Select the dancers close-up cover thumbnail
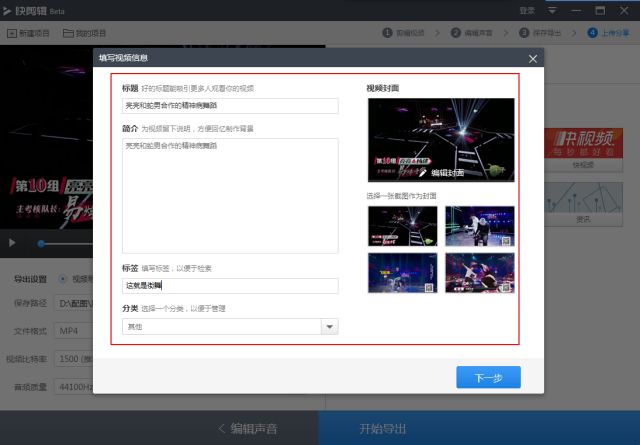 [x=480, y=226]
